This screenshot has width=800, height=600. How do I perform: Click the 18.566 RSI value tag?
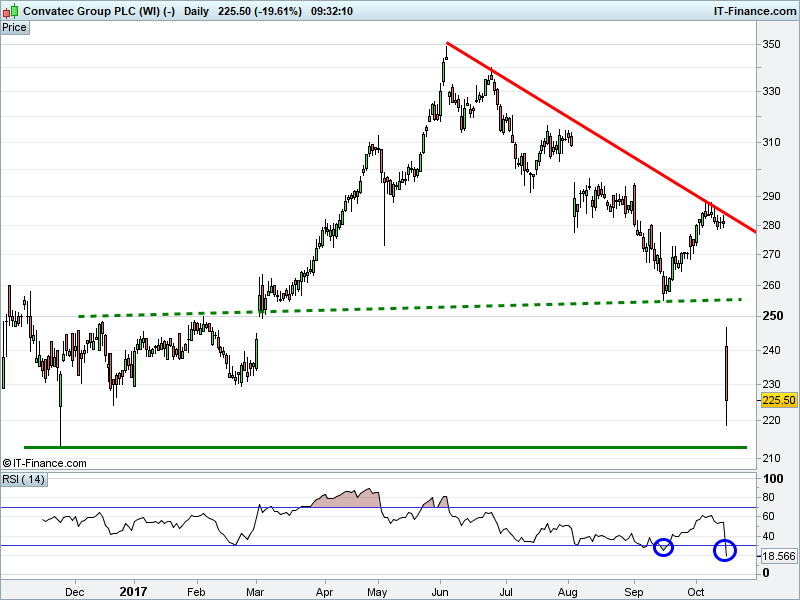[x=779, y=556]
